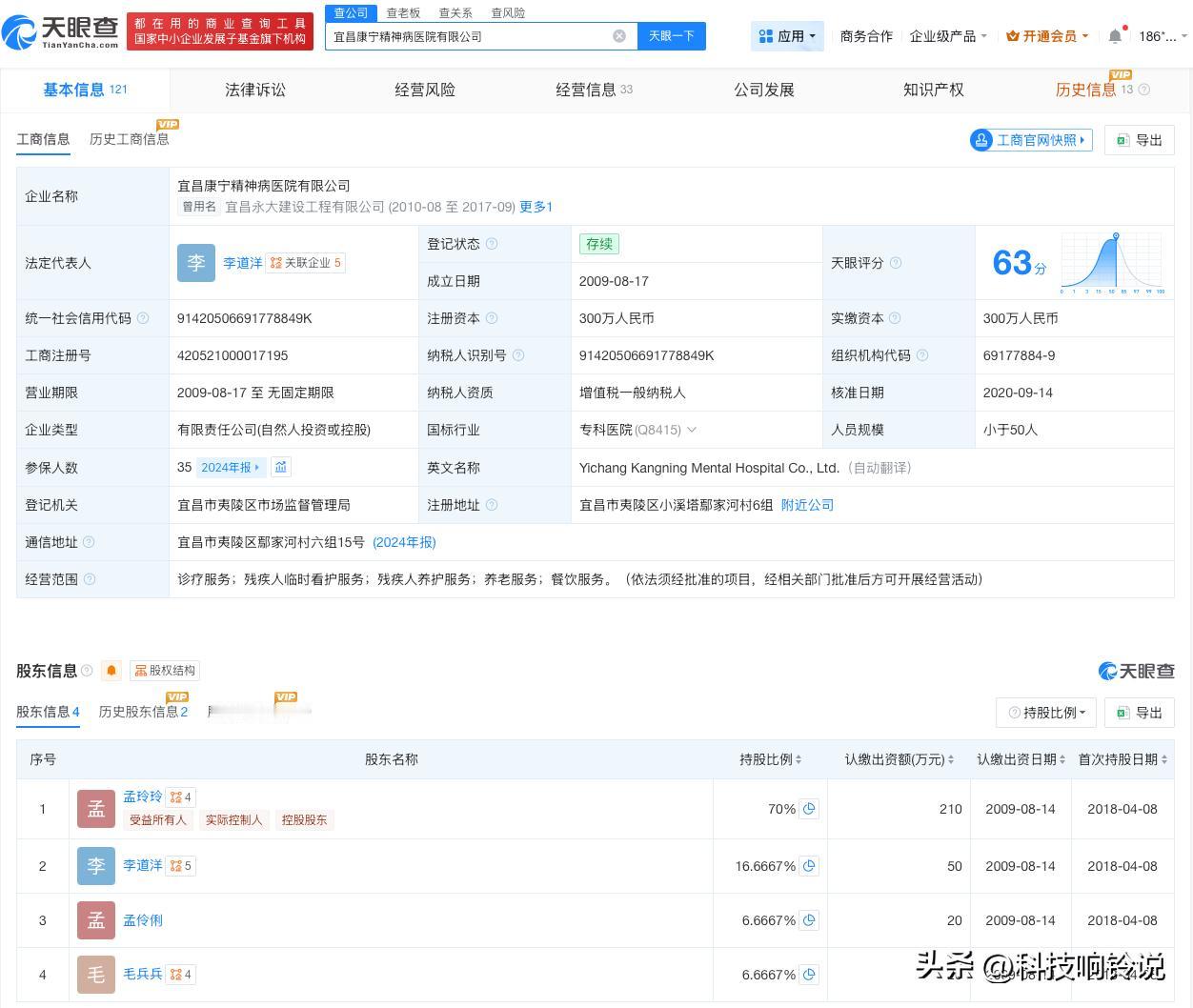Expand the 企业级产品 menu
Screen dimensions: 1193x1008
[x=948, y=36]
